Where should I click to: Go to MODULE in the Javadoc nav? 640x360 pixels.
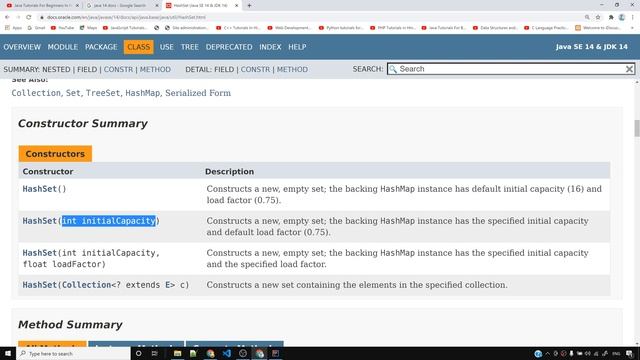tap(62, 47)
